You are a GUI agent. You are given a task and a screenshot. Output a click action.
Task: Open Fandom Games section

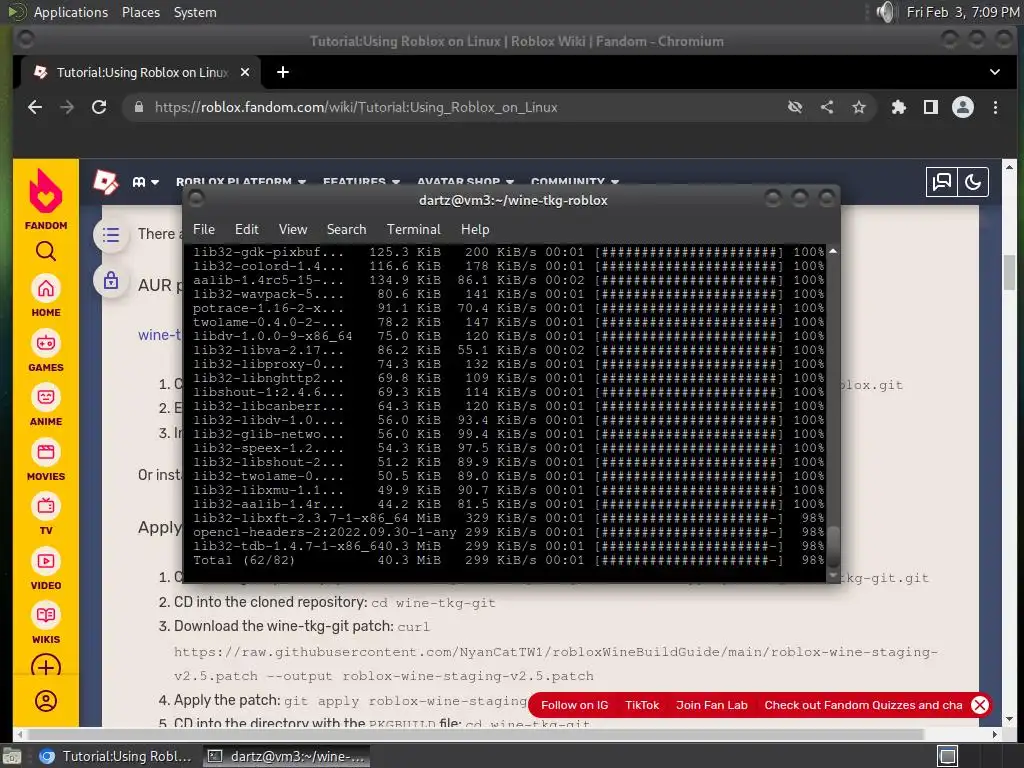coord(46,350)
